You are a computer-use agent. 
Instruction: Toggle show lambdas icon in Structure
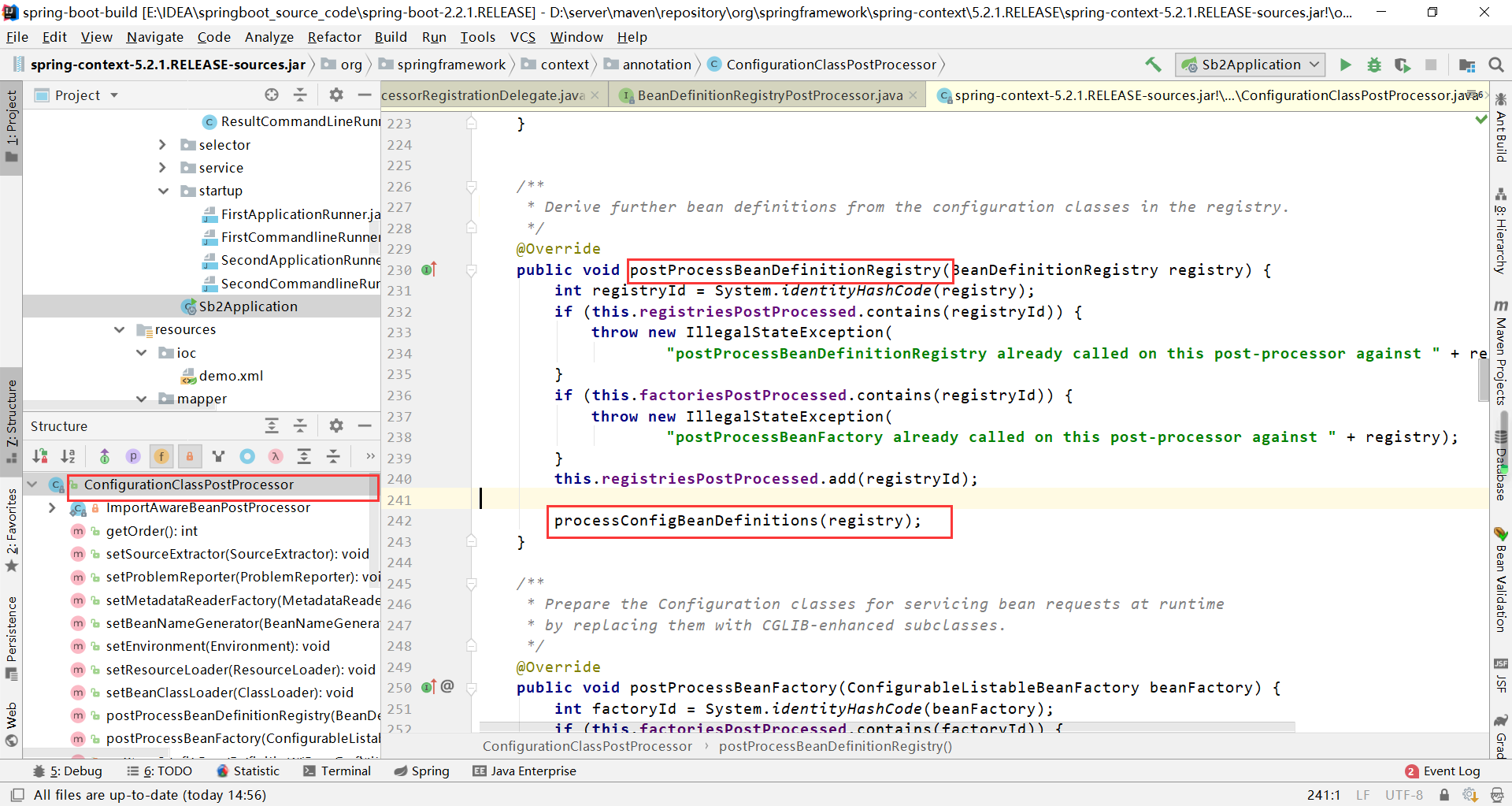point(276,455)
